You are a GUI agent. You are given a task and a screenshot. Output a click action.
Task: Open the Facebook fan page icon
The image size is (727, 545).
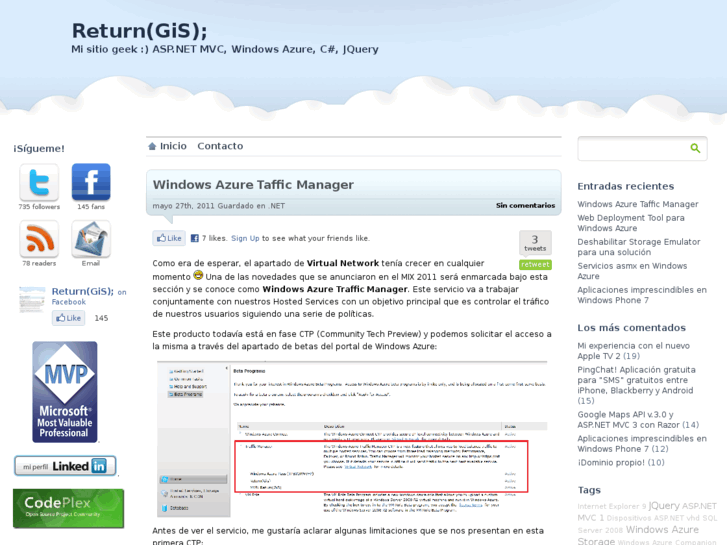pyautogui.click(x=91, y=182)
